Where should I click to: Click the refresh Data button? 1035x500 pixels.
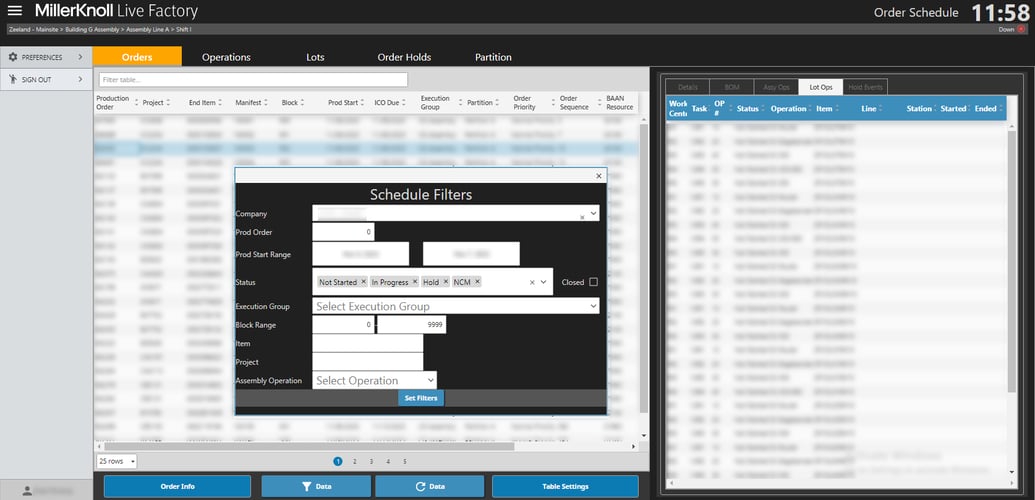429,486
